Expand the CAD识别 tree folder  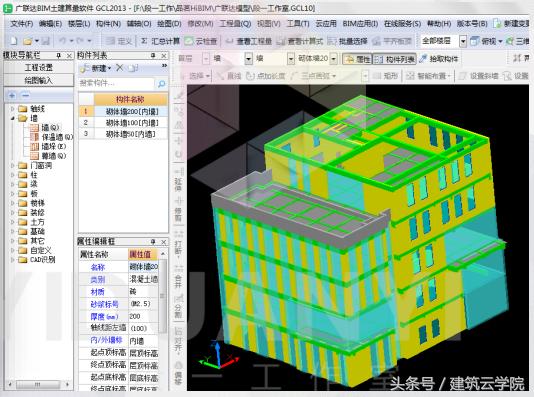(13, 260)
